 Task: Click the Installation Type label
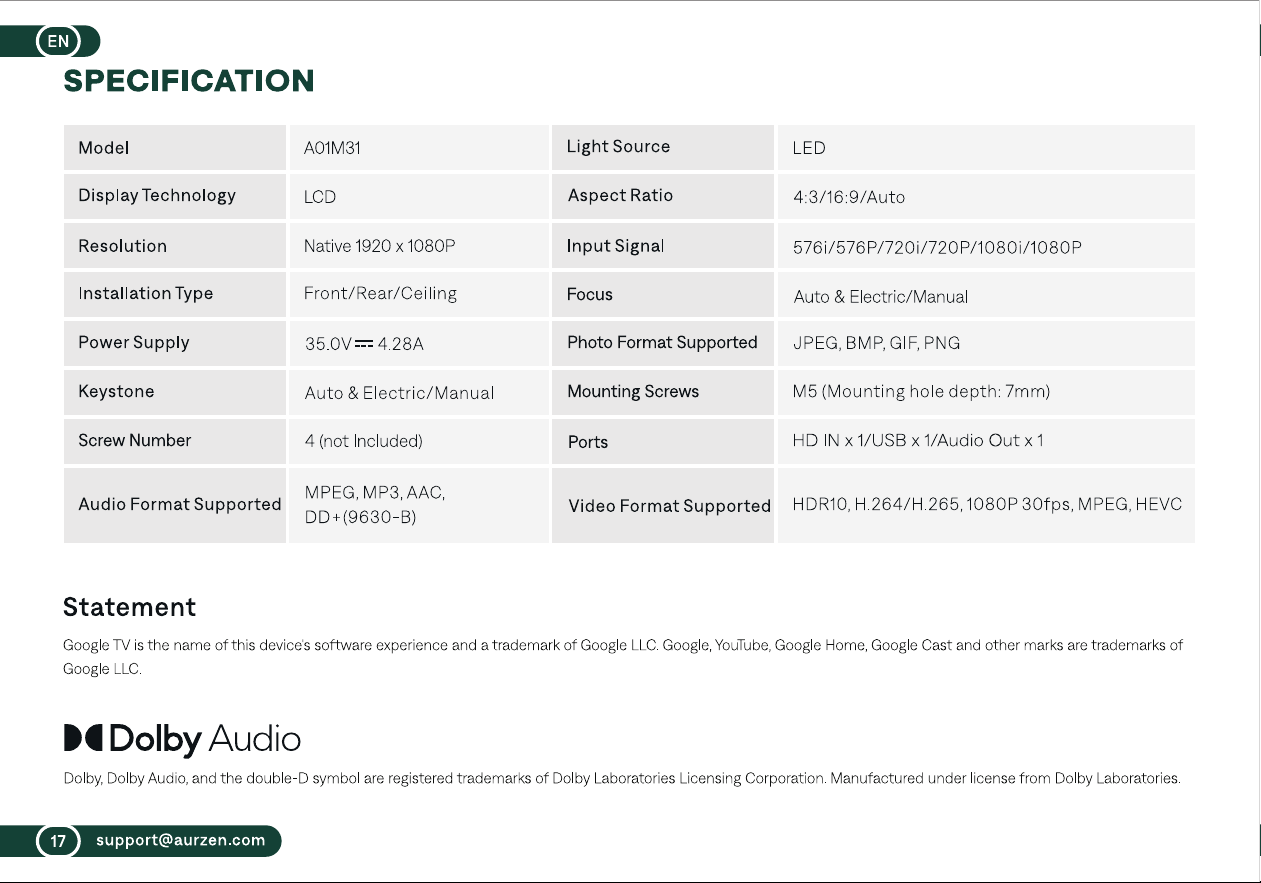[x=146, y=294]
